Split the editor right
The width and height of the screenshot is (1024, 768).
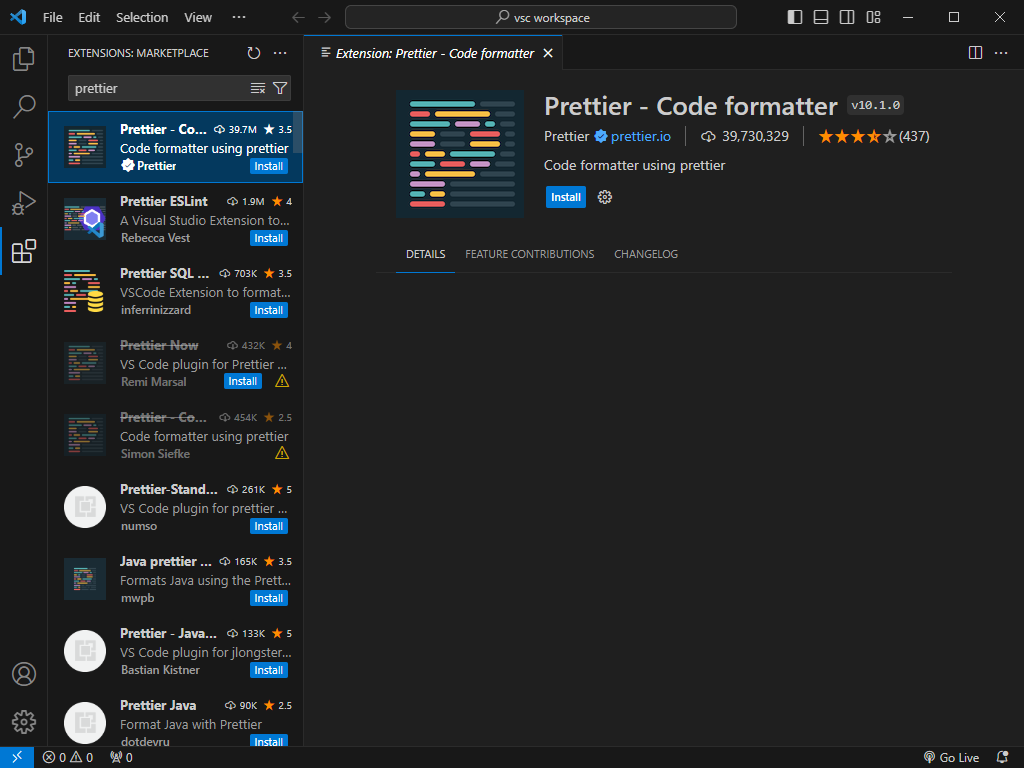(x=975, y=53)
